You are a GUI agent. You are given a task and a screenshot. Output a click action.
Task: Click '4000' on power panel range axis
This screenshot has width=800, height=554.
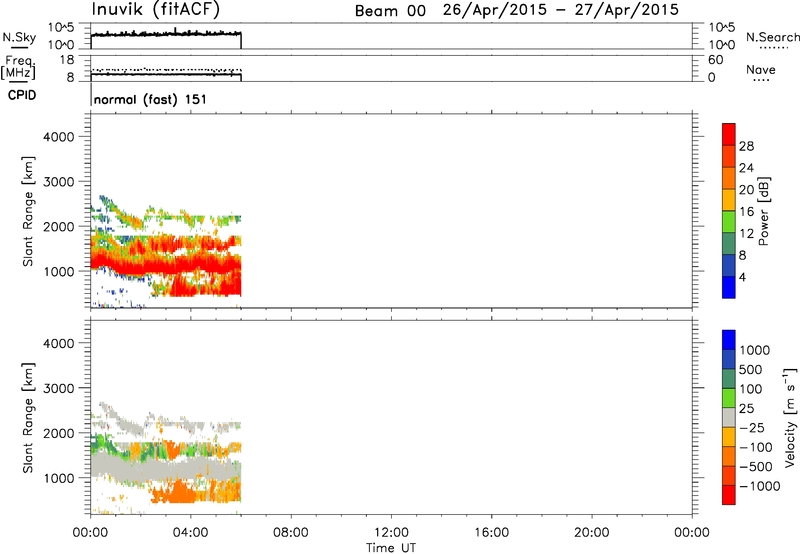pyautogui.click(x=58, y=137)
